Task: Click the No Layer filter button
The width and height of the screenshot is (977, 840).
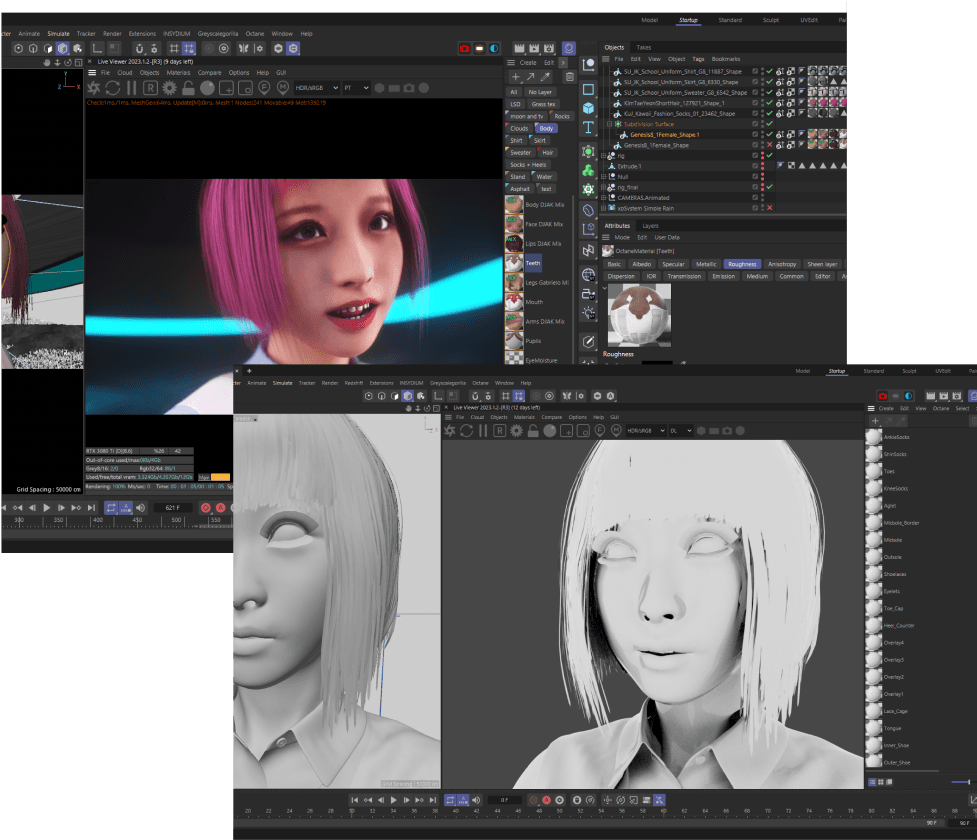Action: click(x=540, y=92)
